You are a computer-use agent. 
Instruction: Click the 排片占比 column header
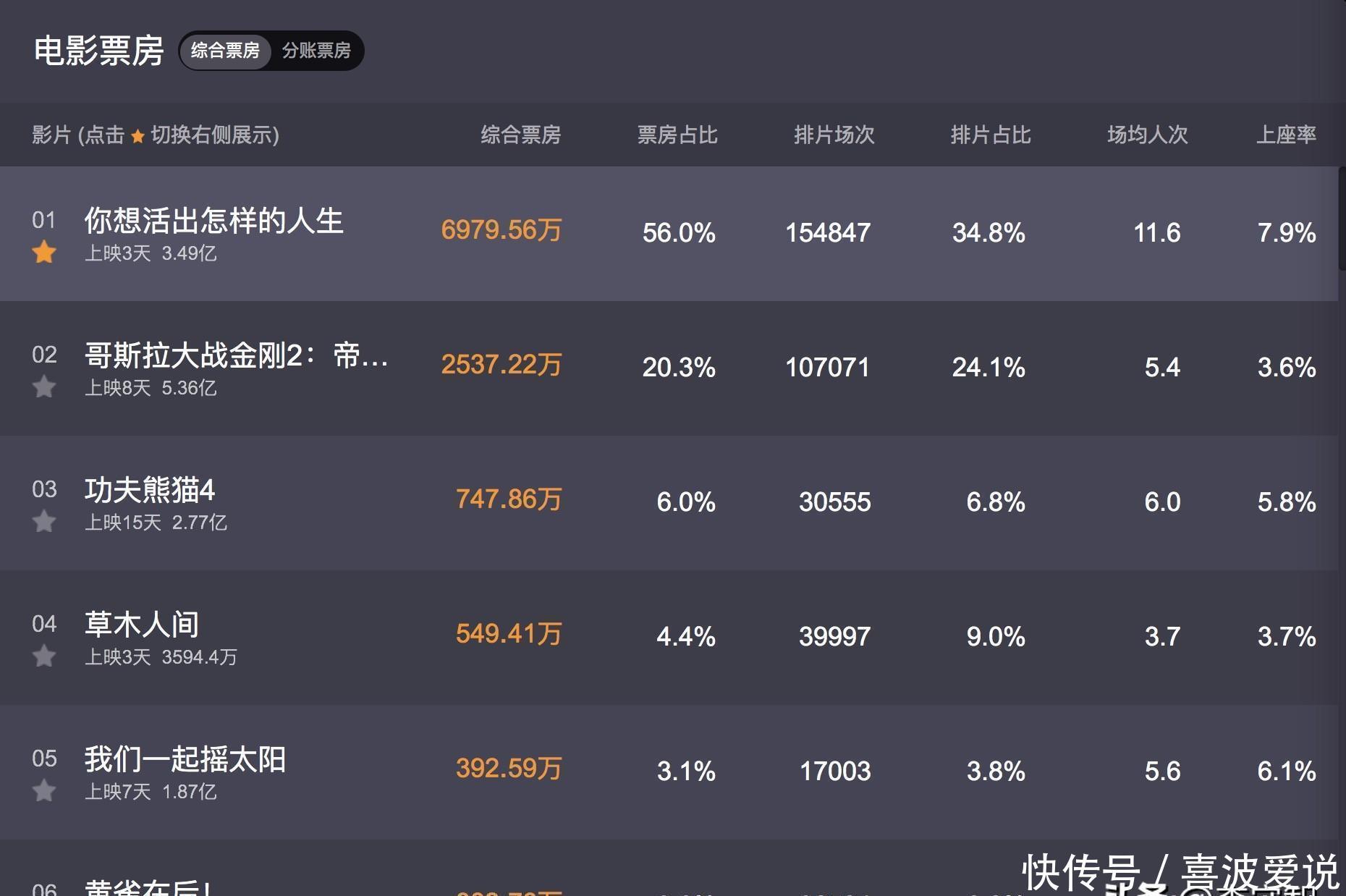(x=990, y=135)
